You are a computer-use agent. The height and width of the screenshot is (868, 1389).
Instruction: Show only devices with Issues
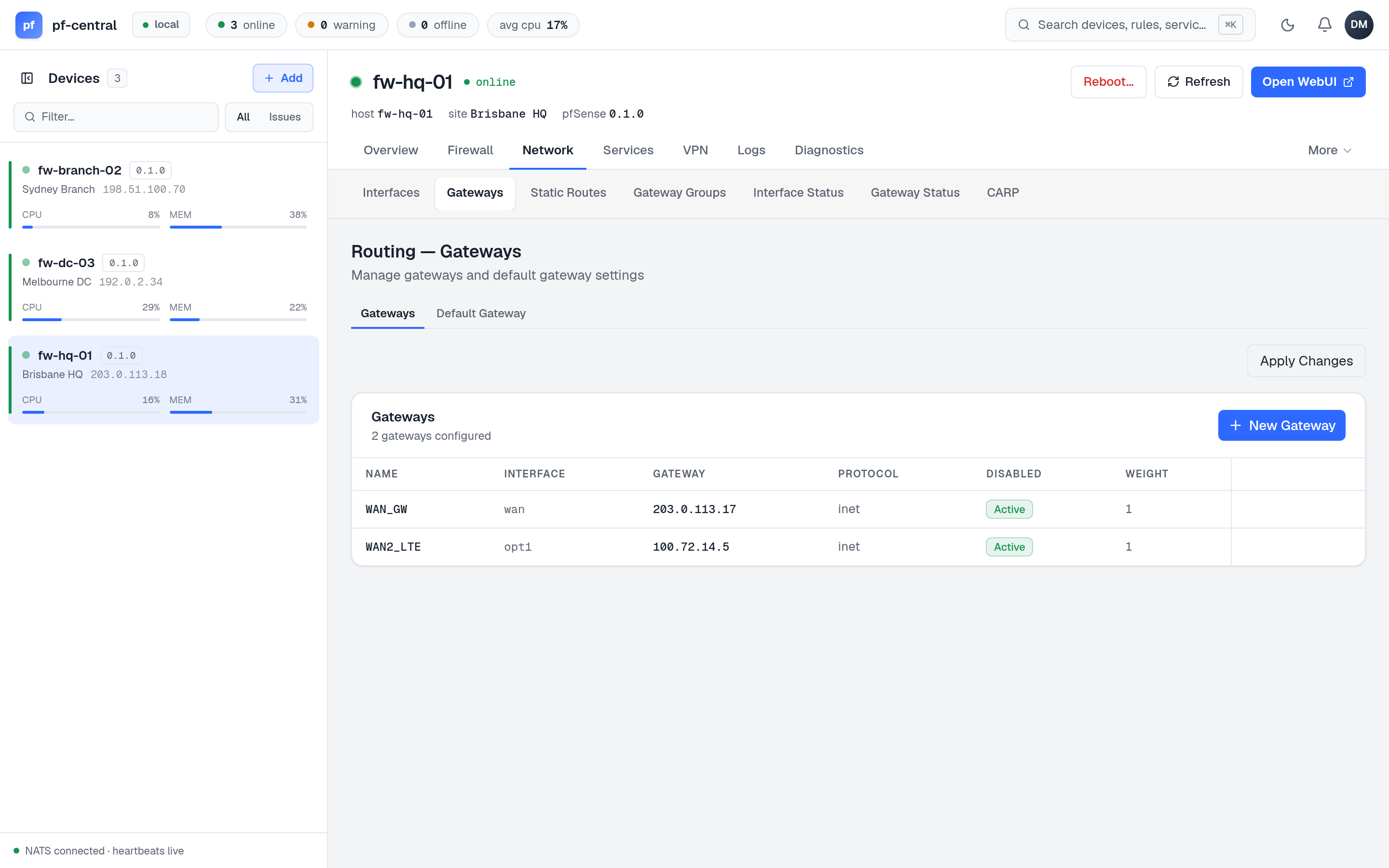(285, 117)
